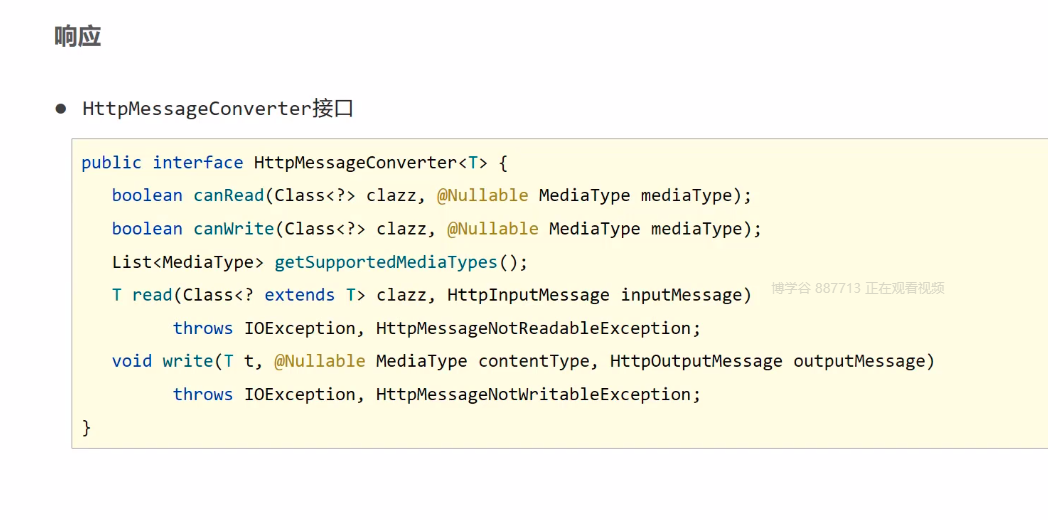This screenshot has width=1048, height=520.
Task: Click the closing brace of the interface
Action: (x=86, y=427)
